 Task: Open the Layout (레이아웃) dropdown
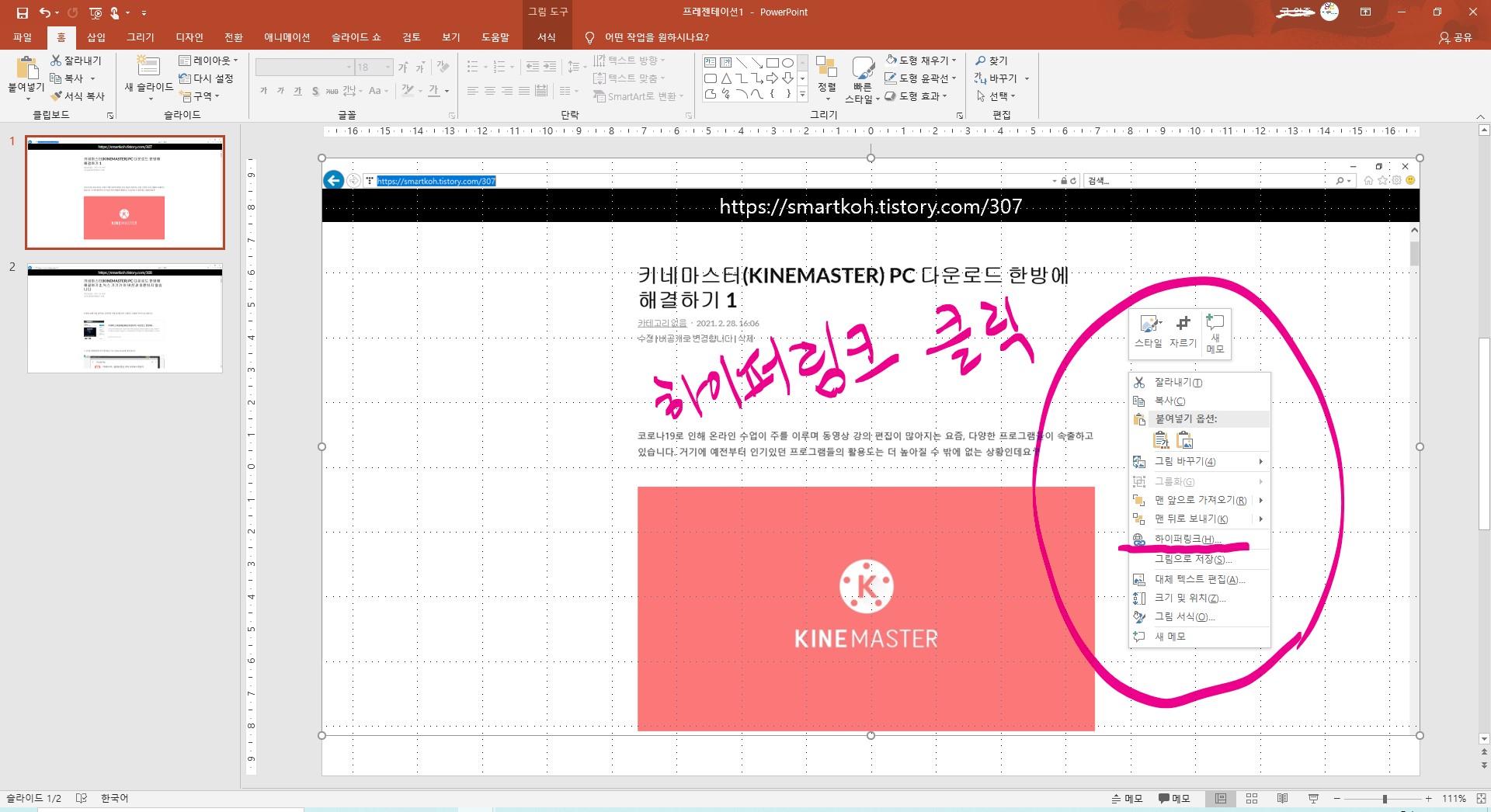208,61
